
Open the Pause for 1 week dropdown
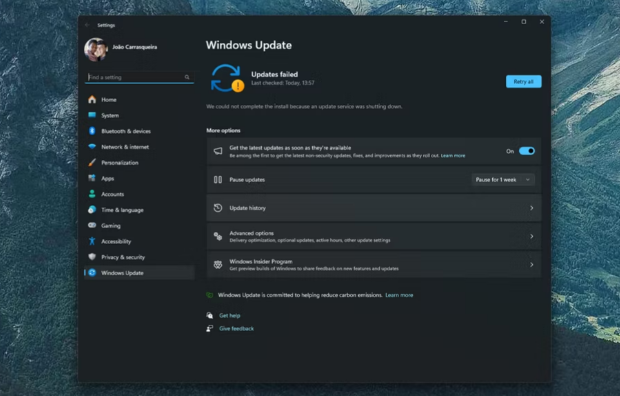click(503, 180)
